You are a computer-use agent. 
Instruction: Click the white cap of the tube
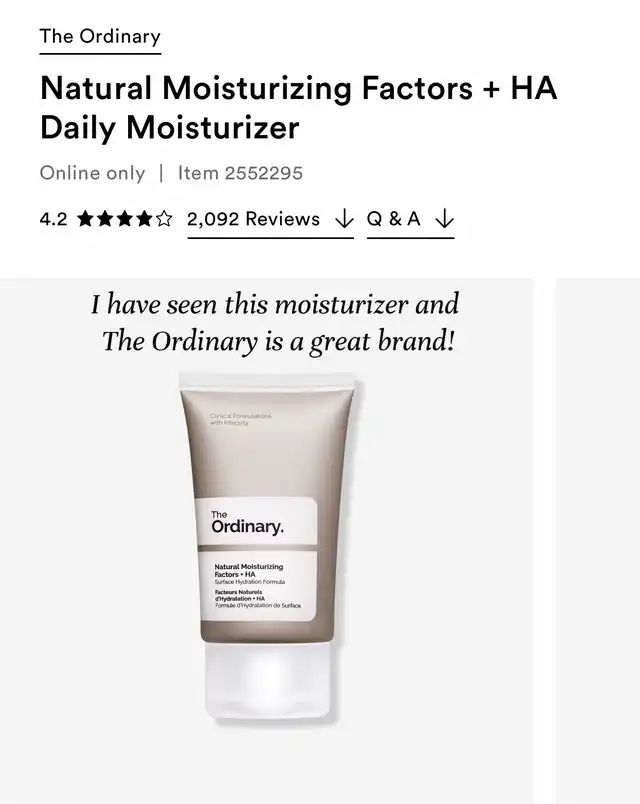click(267, 682)
